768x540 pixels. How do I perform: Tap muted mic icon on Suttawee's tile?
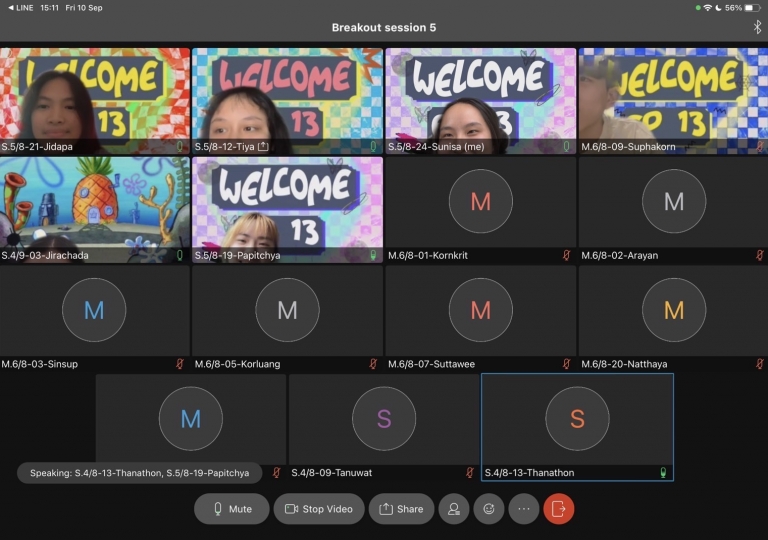(567, 364)
